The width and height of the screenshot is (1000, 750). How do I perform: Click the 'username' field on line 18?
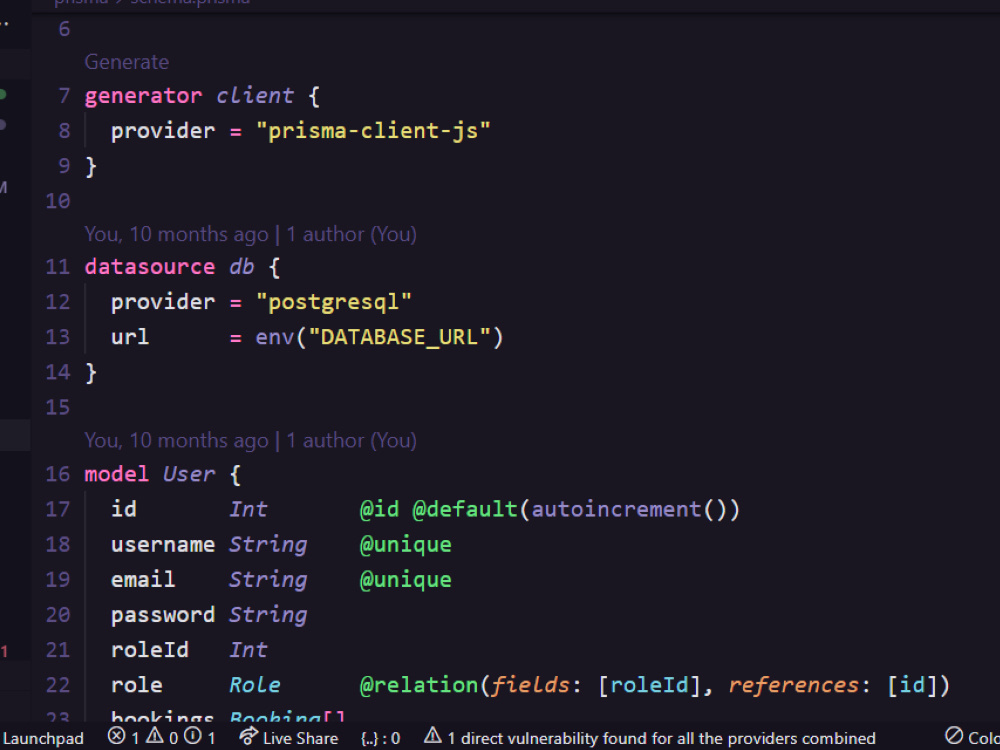coord(163,544)
